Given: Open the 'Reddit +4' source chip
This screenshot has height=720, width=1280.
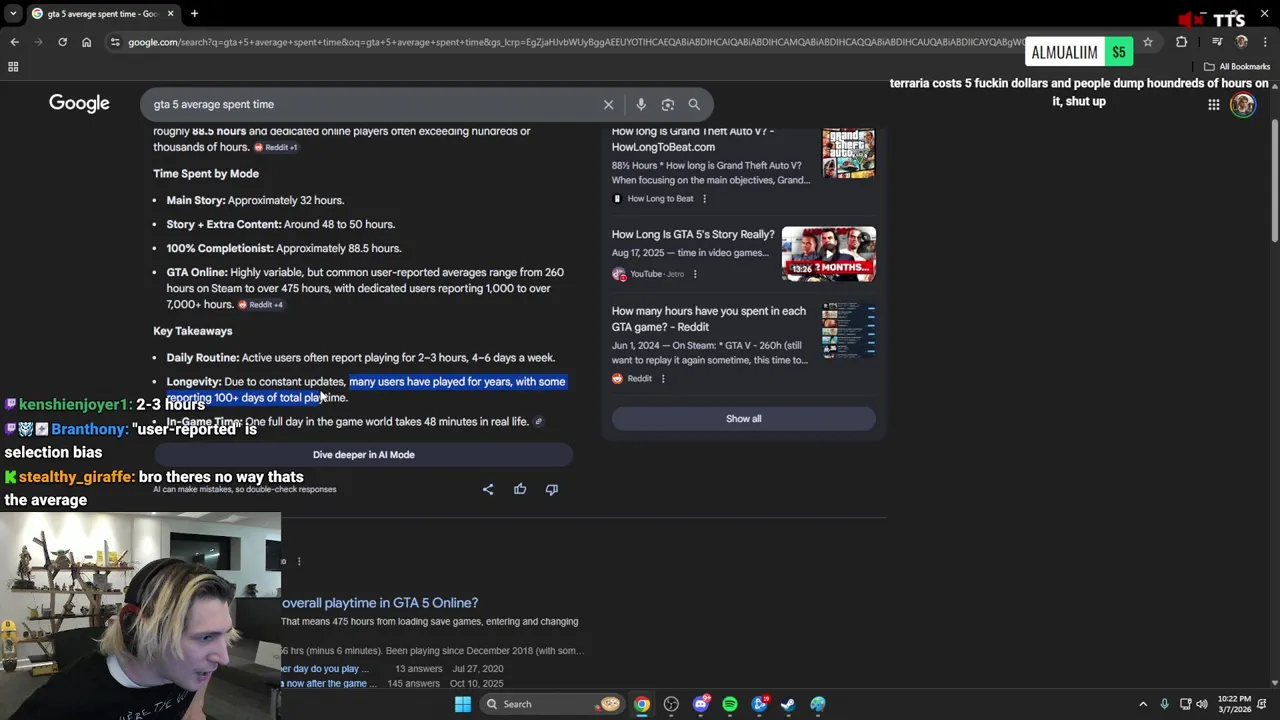Looking at the screenshot, I should [260, 305].
